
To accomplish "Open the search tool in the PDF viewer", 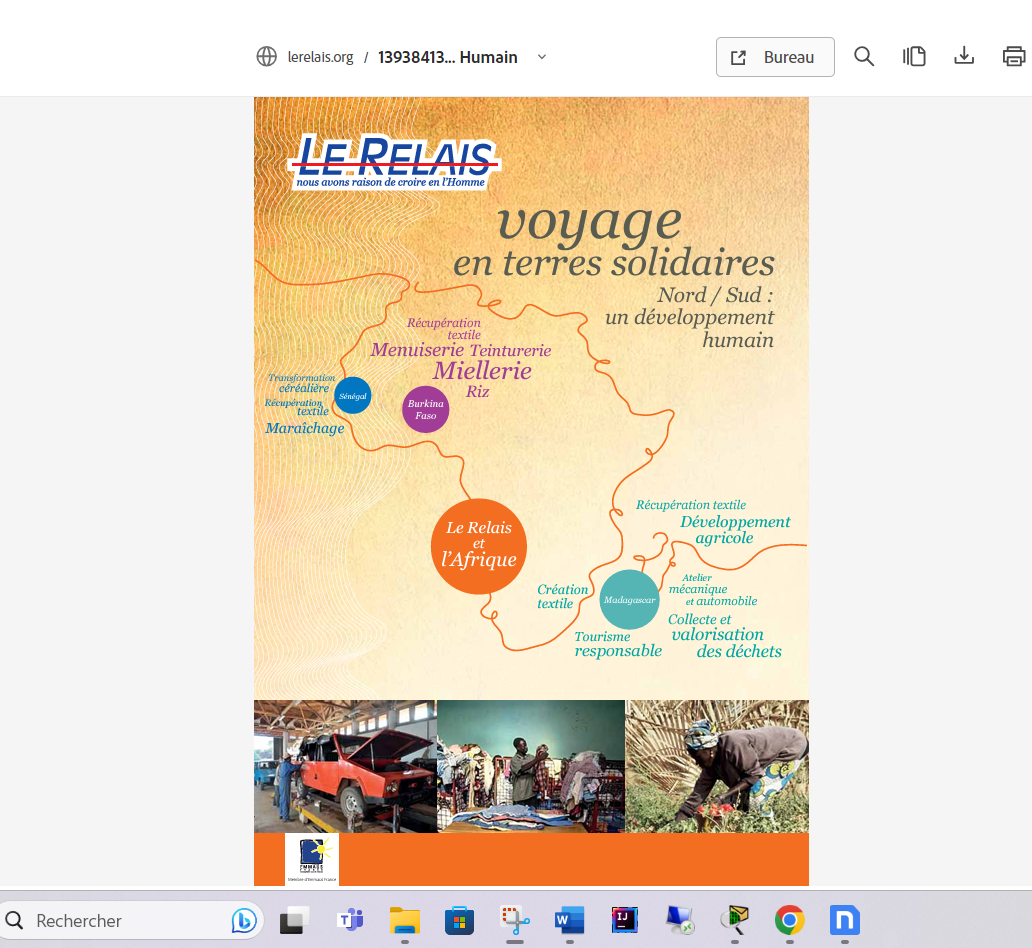I will click(864, 57).
